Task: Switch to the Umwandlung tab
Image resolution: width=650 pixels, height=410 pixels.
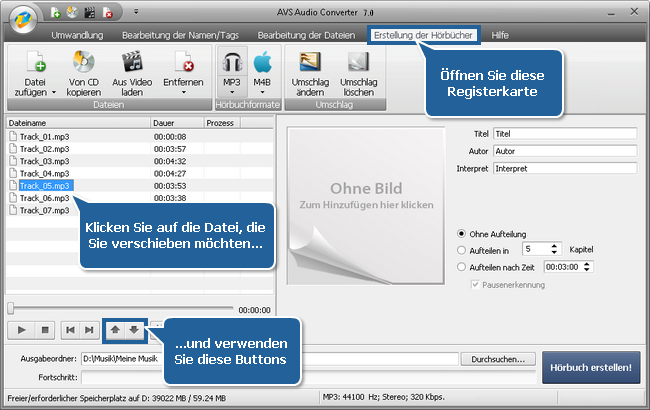Action: pos(77,34)
